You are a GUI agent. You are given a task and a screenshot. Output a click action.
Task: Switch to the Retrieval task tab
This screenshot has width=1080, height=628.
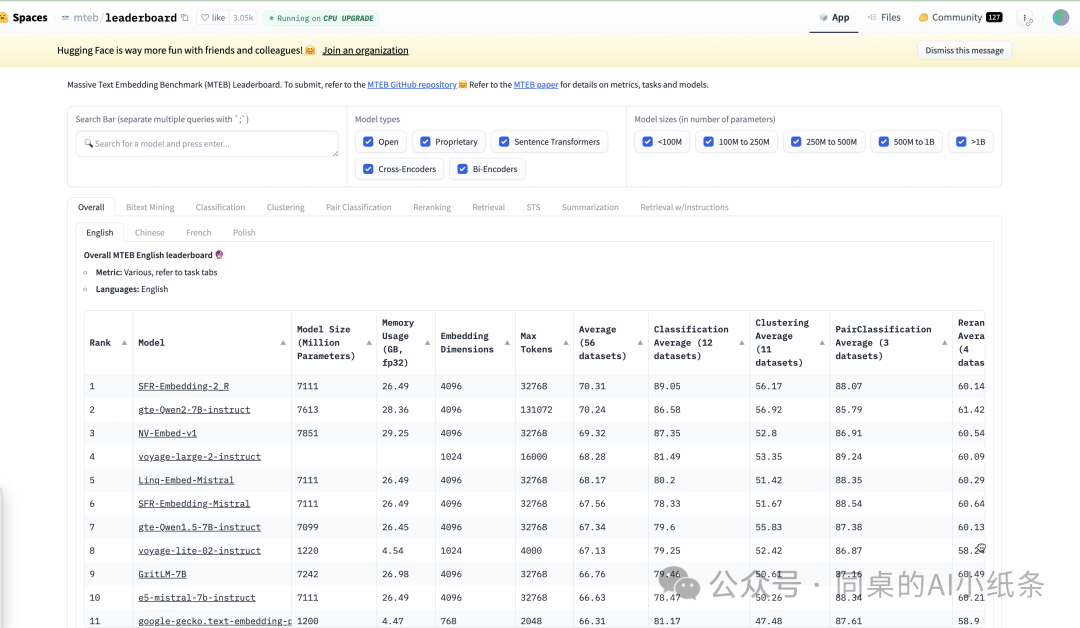click(488, 207)
